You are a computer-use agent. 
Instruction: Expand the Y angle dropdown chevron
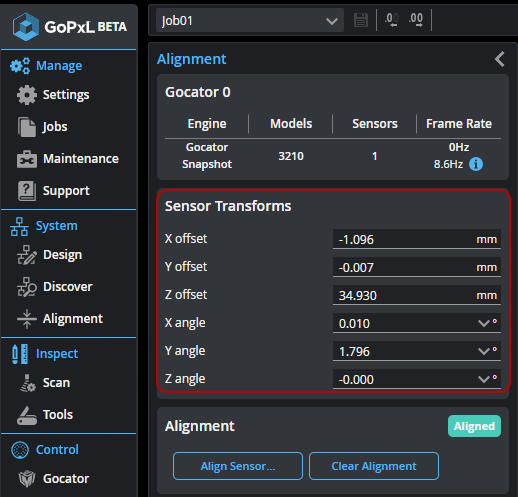click(483, 351)
